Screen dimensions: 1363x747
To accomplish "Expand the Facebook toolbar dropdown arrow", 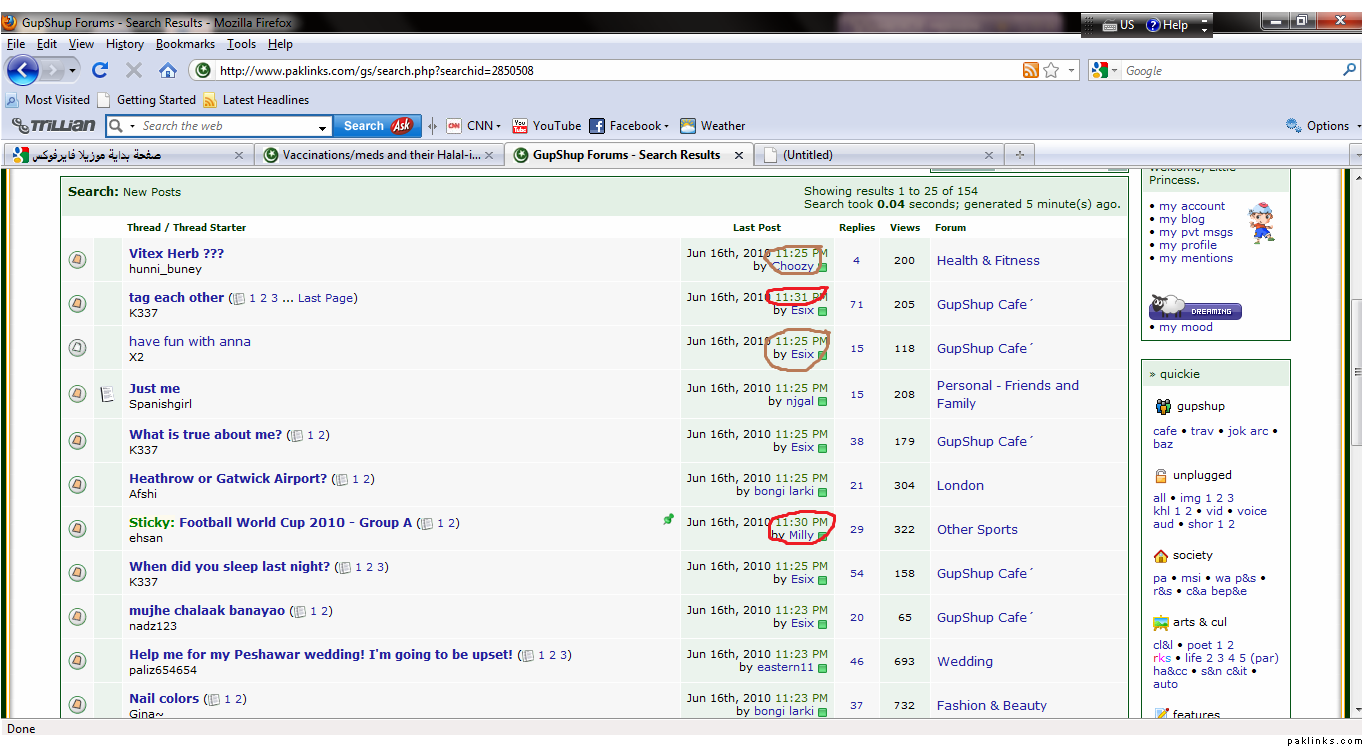I will pyautogui.click(x=667, y=127).
